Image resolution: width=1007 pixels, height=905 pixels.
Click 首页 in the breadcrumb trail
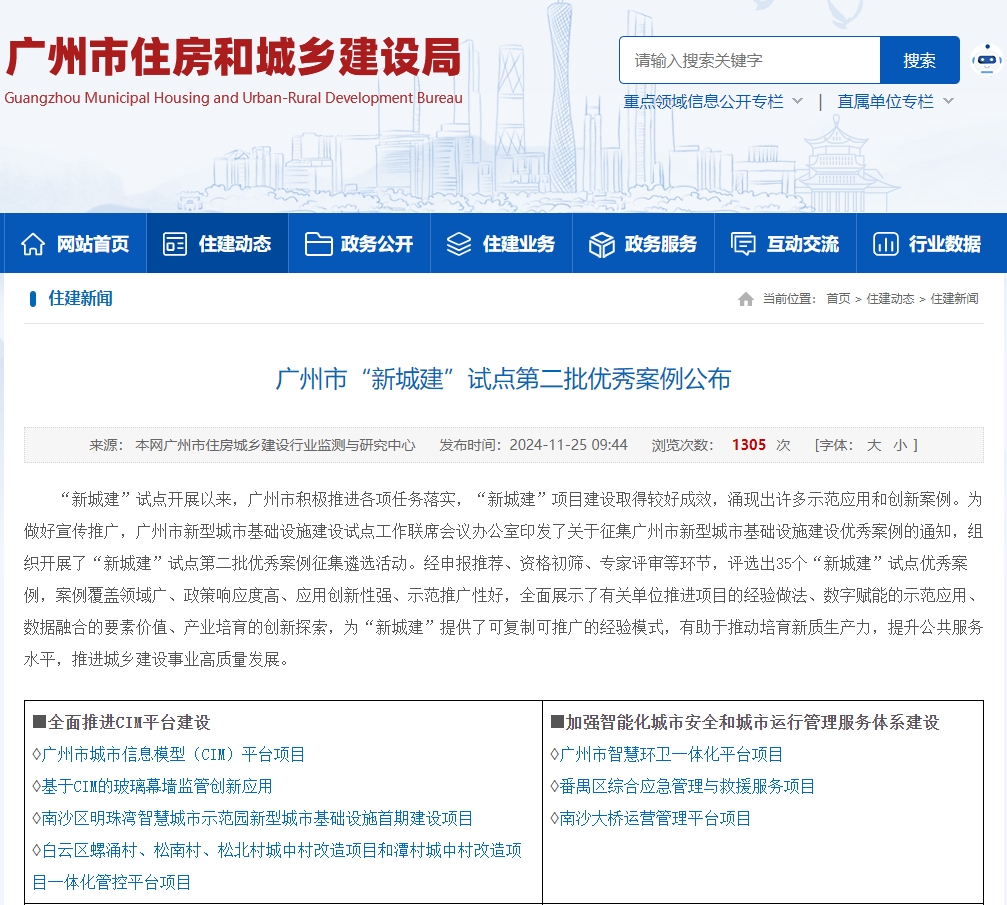pos(837,298)
